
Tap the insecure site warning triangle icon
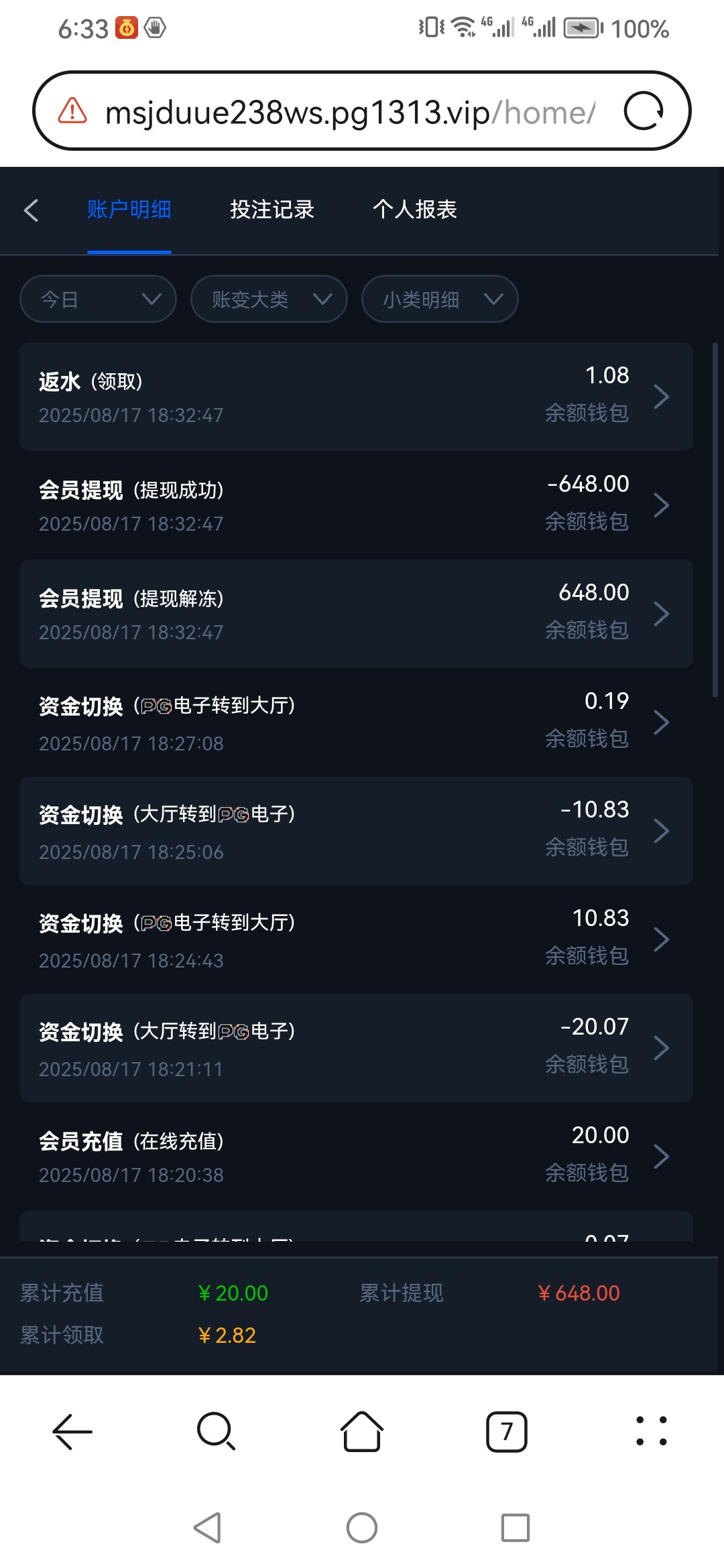[72, 111]
